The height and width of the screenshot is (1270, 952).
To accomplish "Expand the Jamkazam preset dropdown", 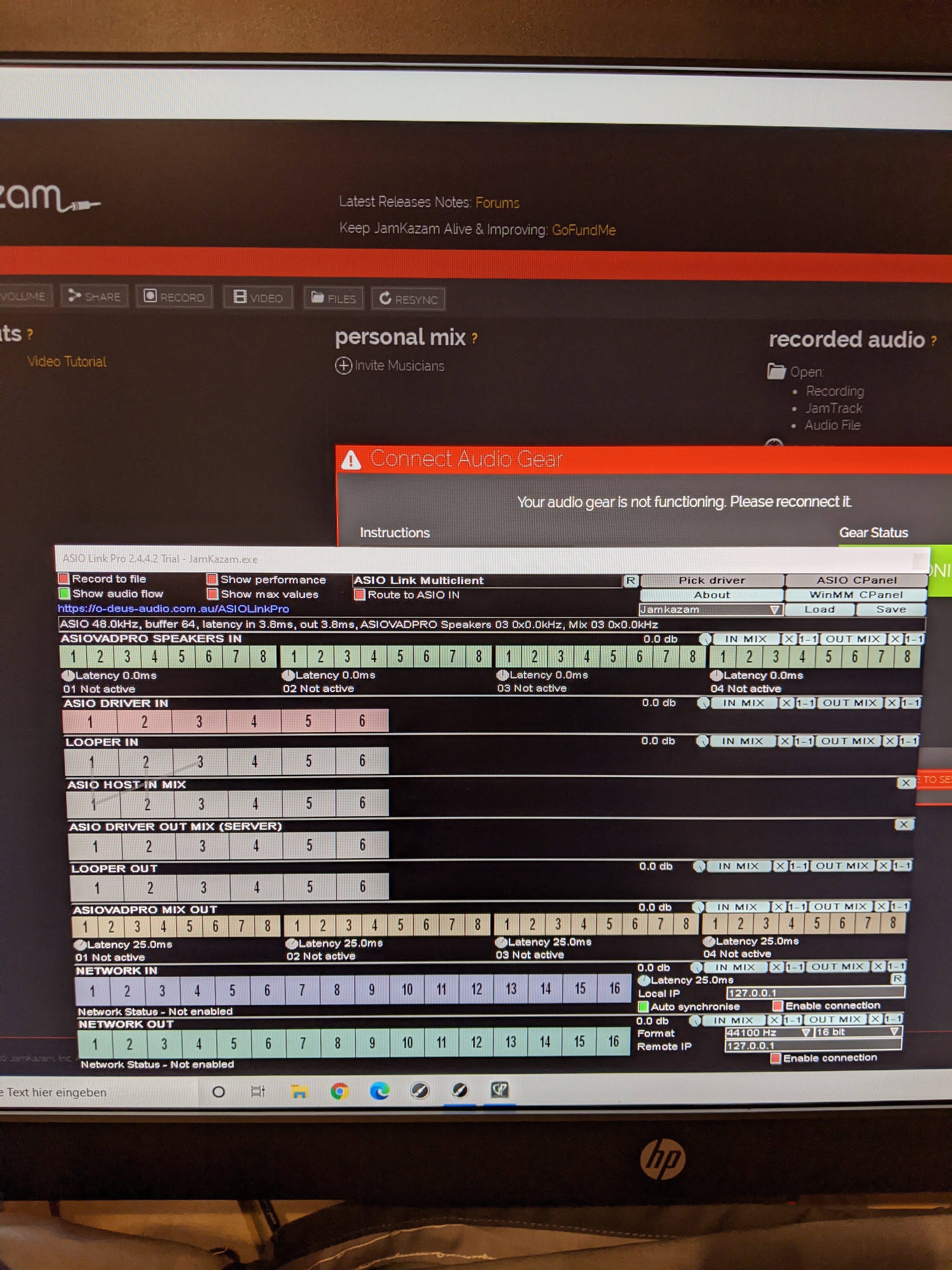I will pos(774,610).
